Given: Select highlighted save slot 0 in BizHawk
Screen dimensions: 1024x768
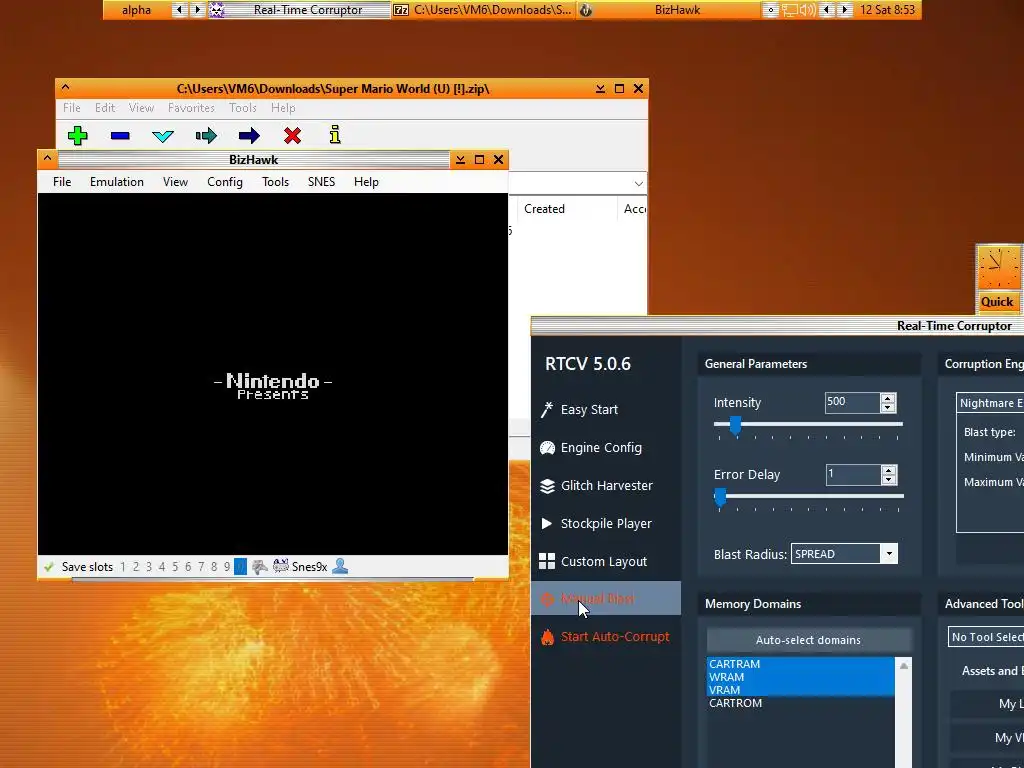Looking at the screenshot, I should click(240, 567).
